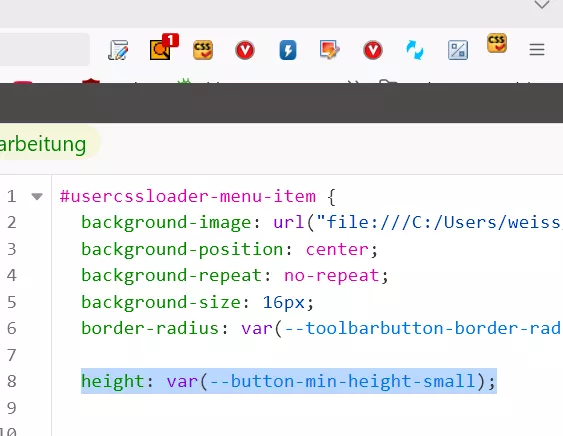Click line number 8 in the gutter
563x436 pixels.
tap(11, 381)
